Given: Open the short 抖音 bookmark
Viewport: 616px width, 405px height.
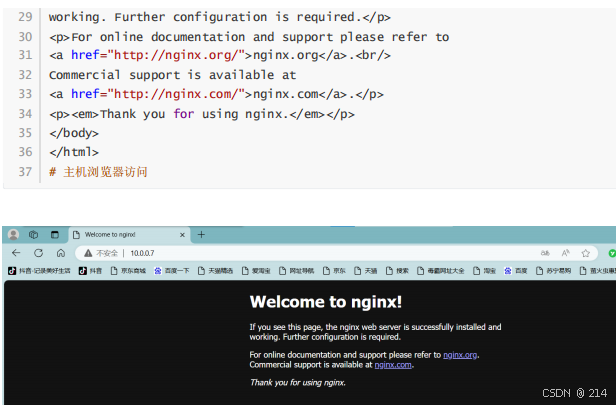Looking at the screenshot, I should [90, 271].
